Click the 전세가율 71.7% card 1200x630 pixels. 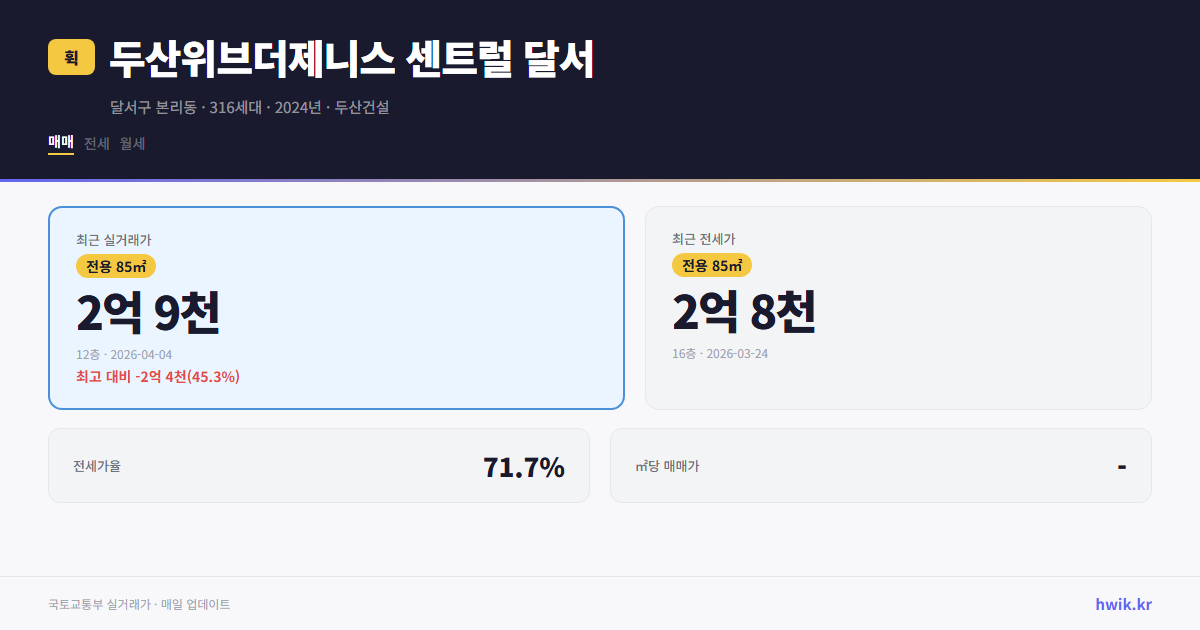318,465
